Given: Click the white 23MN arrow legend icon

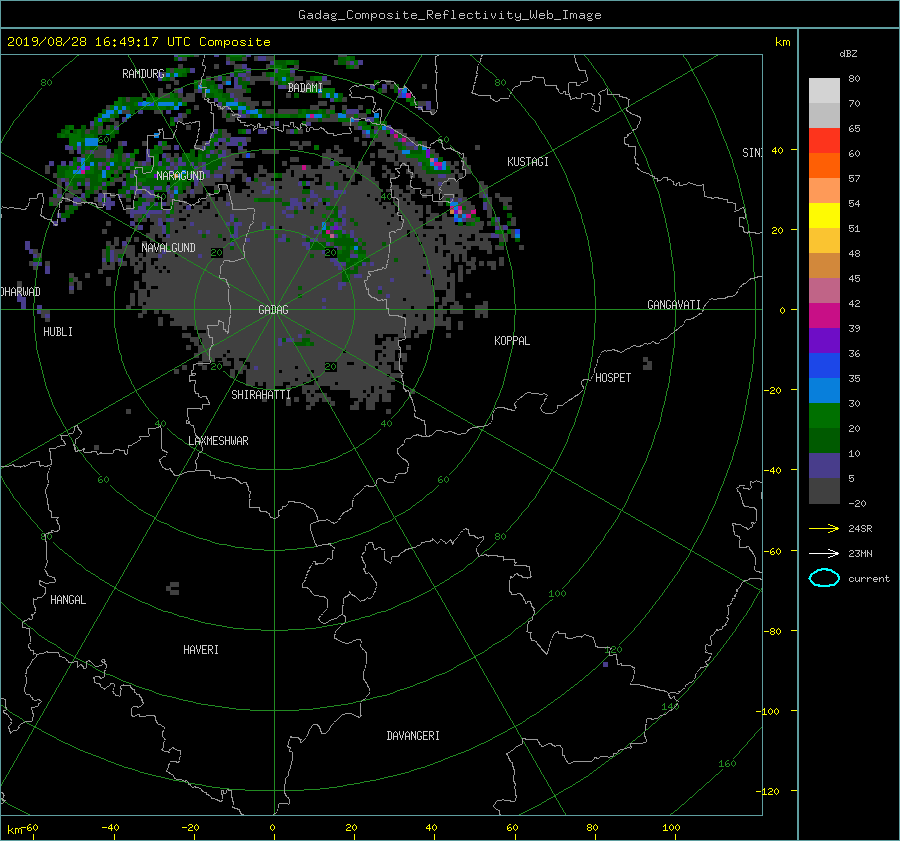Looking at the screenshot, I should click(824, 553).
